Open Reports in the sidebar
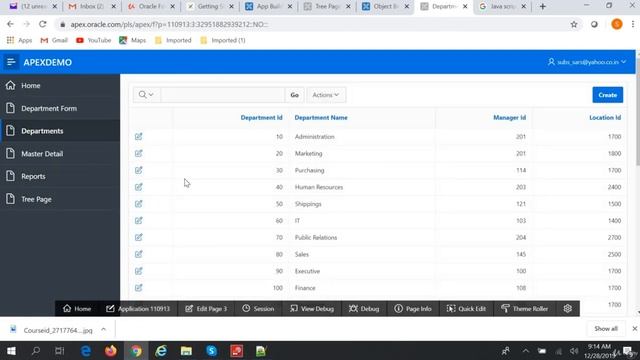The height and width of the screenshot is (360, 640). (x=60, y=176)
